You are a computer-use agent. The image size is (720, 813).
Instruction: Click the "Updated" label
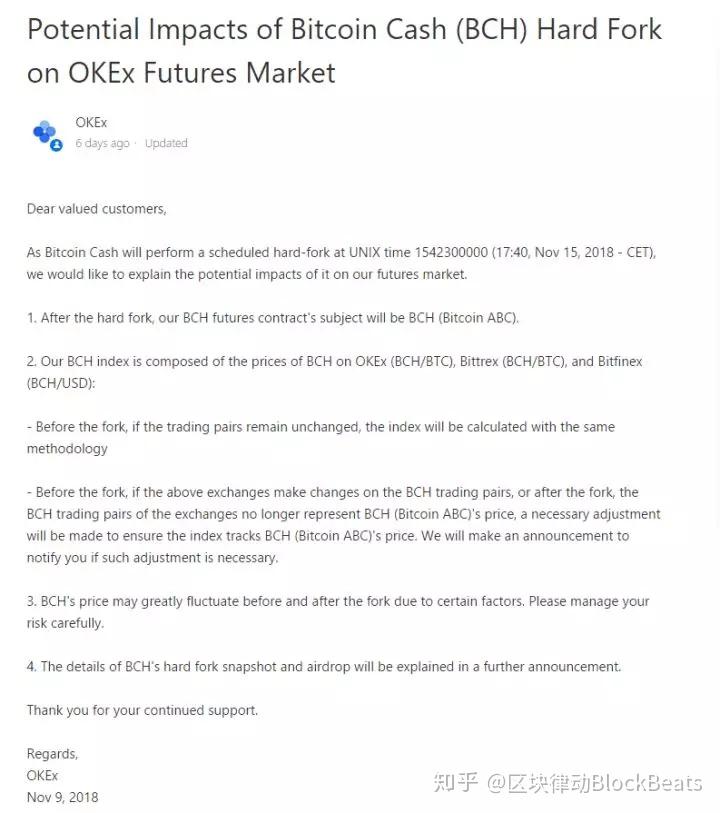[x=166, y=143]
